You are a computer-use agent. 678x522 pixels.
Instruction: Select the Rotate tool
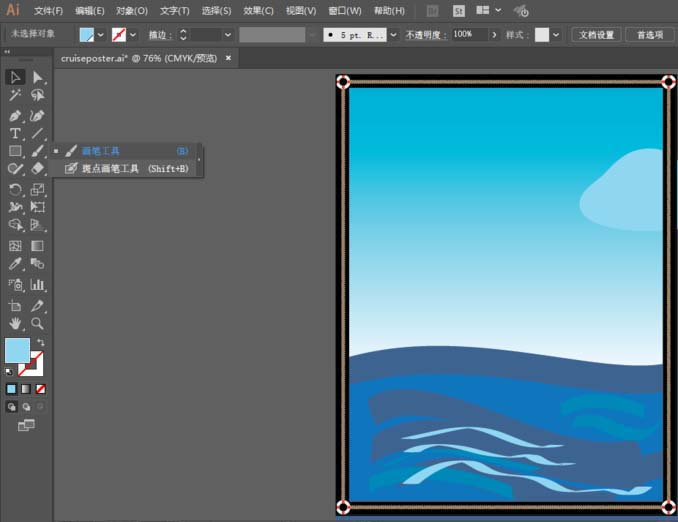click(15, 189)
